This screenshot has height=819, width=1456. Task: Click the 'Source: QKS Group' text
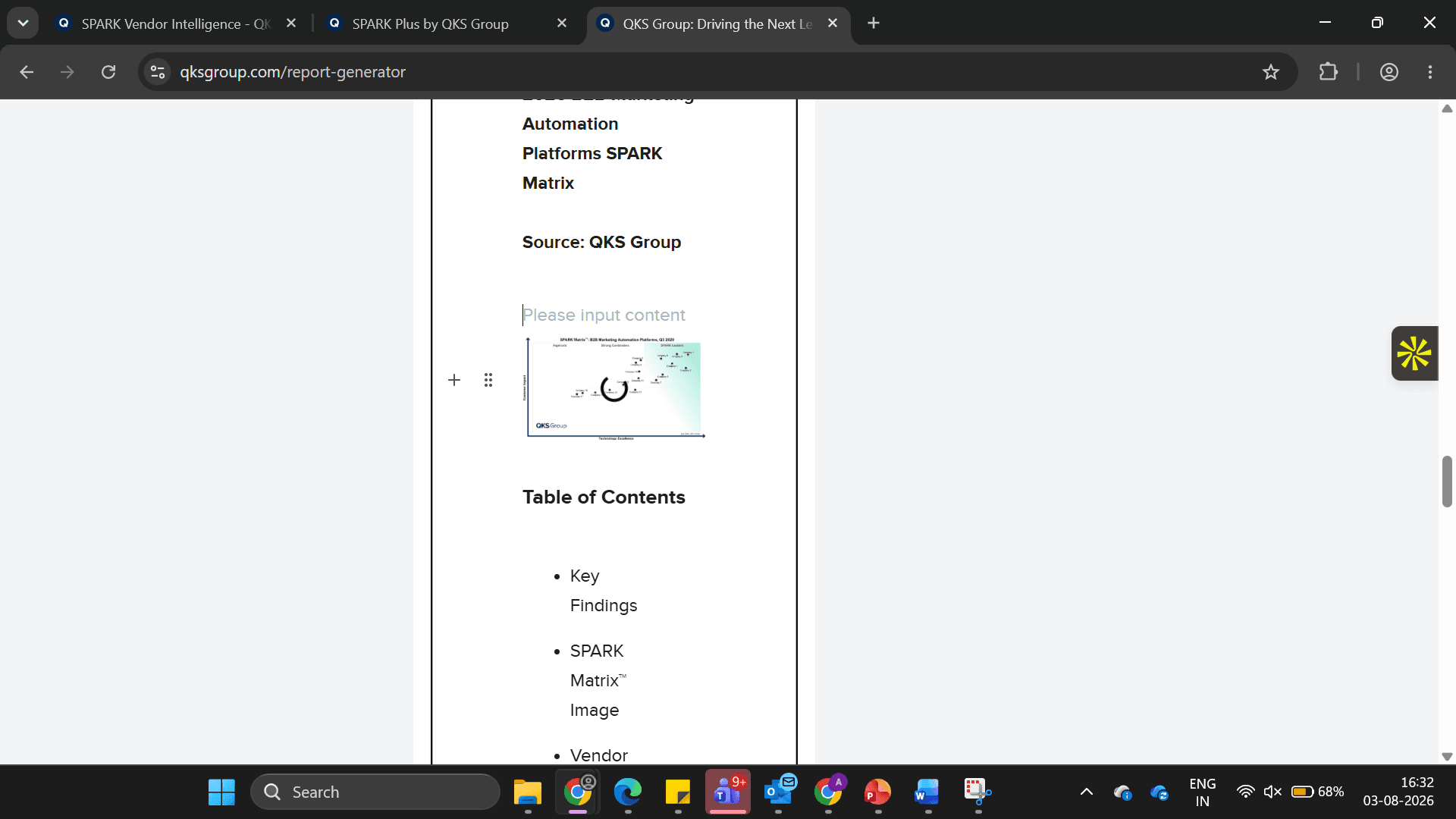601,242
